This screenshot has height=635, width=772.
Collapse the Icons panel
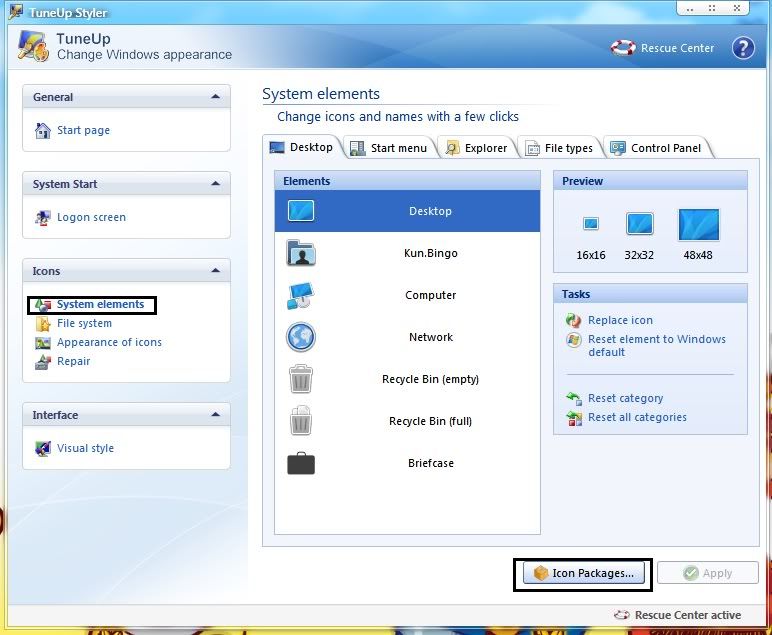coord(215,271)
